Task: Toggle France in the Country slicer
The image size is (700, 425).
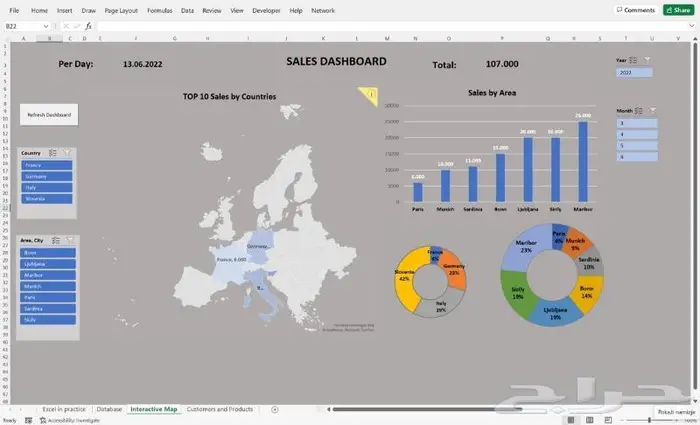Action: (x=47, y=165)
